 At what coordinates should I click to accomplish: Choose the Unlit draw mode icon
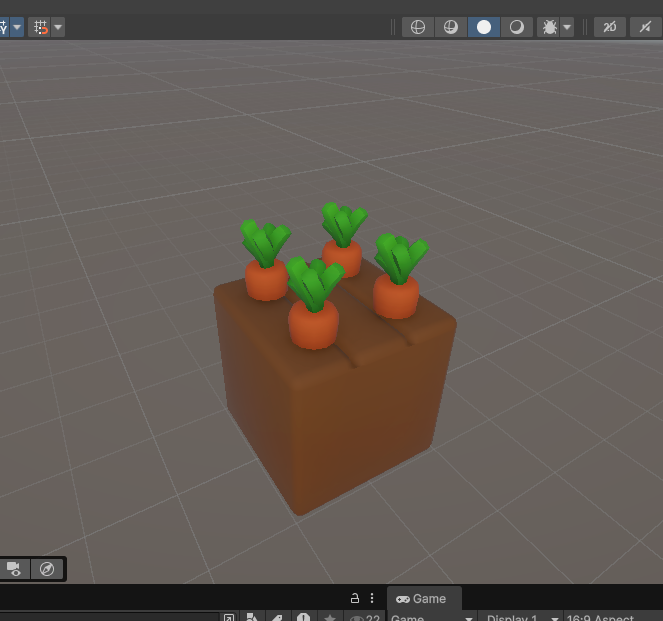pos(517,27)
